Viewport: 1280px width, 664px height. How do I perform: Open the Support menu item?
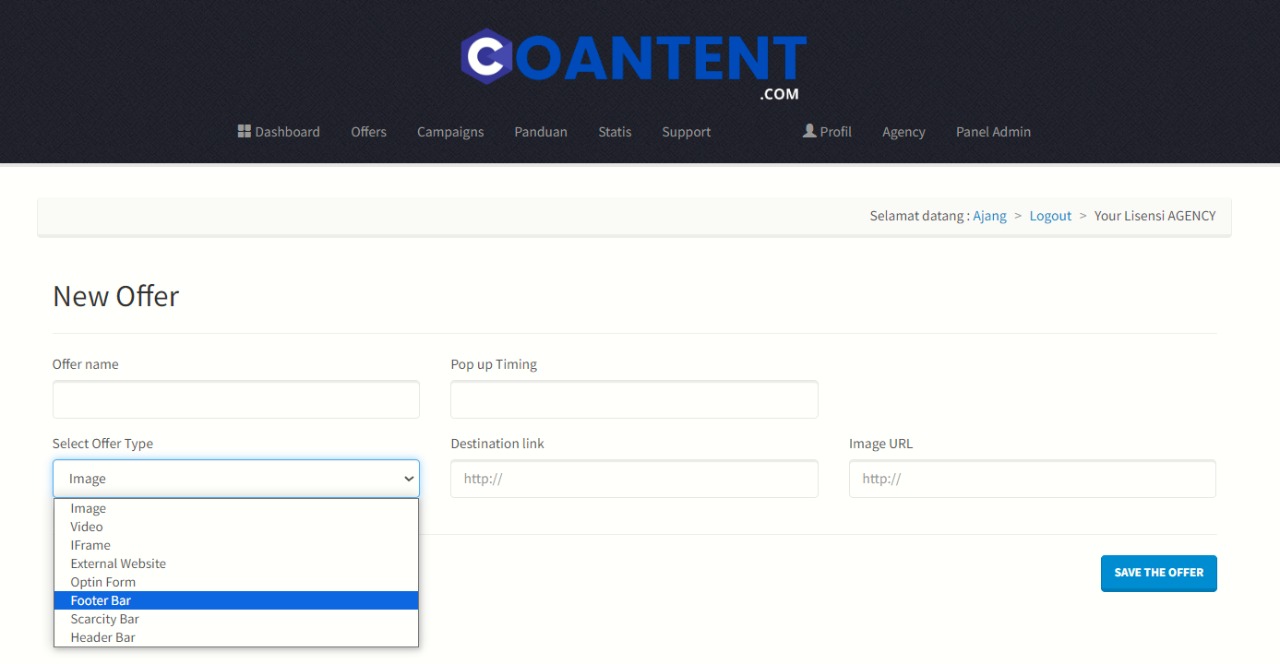tap(686, 132)
